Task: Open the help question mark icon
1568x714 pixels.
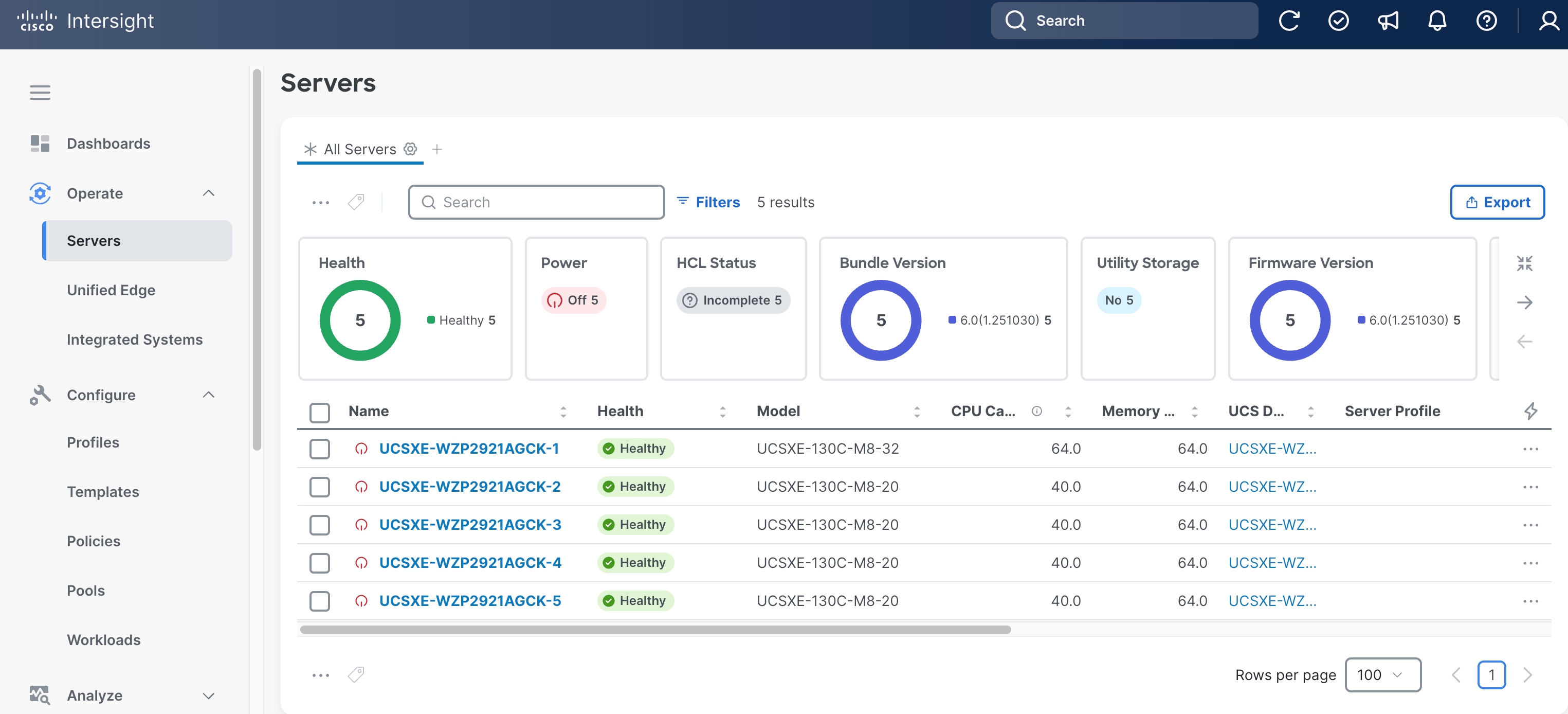Action: [1486, 21]
